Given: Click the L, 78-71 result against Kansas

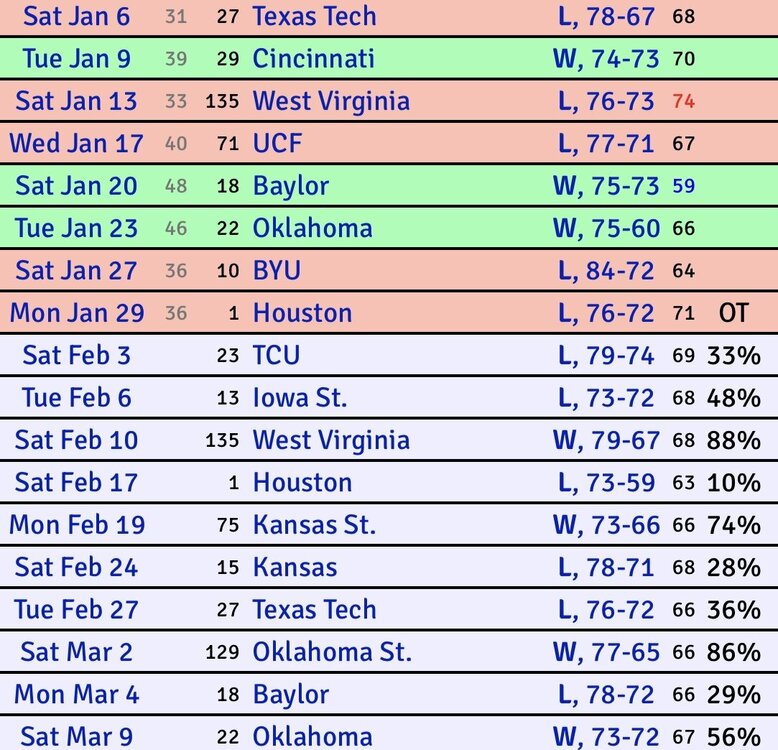Looking at the screenshot, I should (606, 568).
